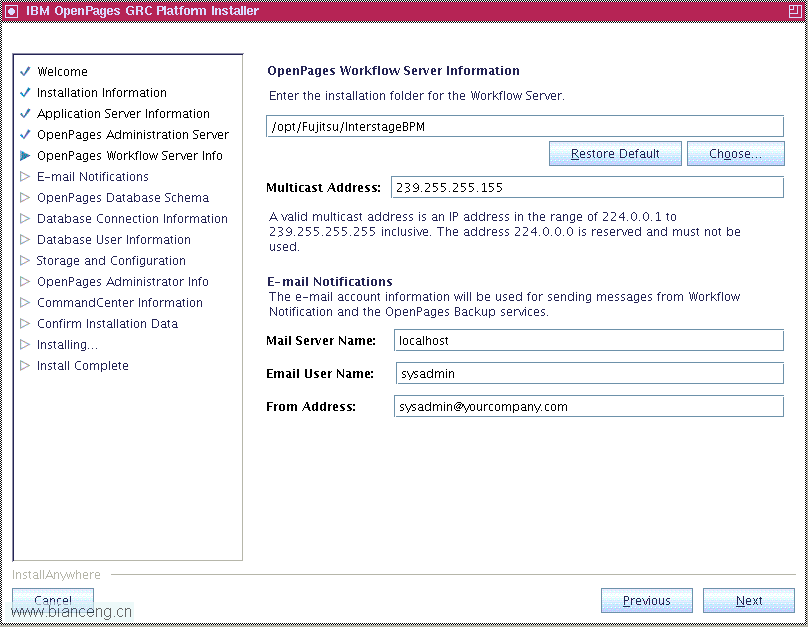Select the Welcome step label
Image resolution: width=808 pixels, height=627 pixels.
[x=62, y=72]
